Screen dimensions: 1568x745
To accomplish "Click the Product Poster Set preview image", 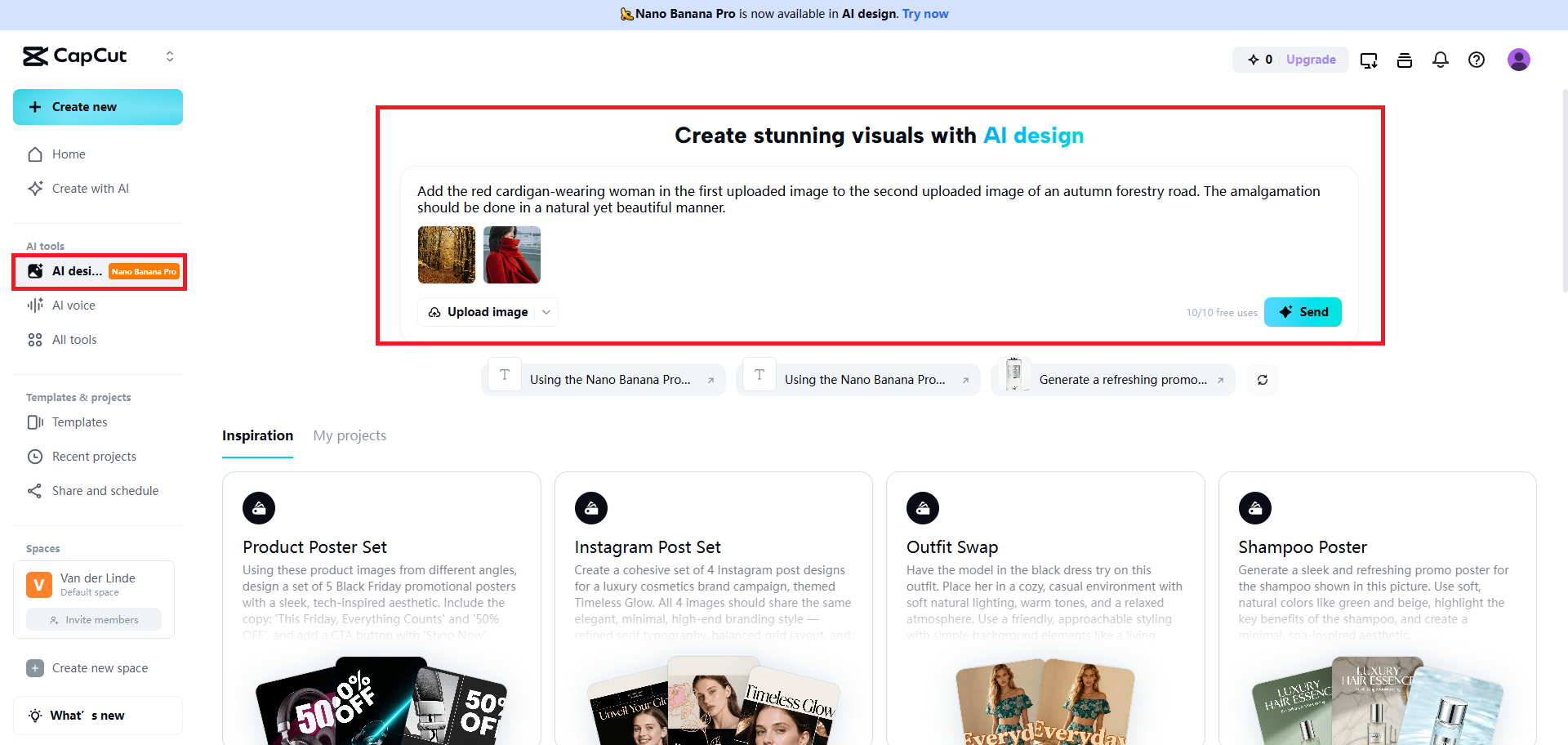I will tap(381, 700).
